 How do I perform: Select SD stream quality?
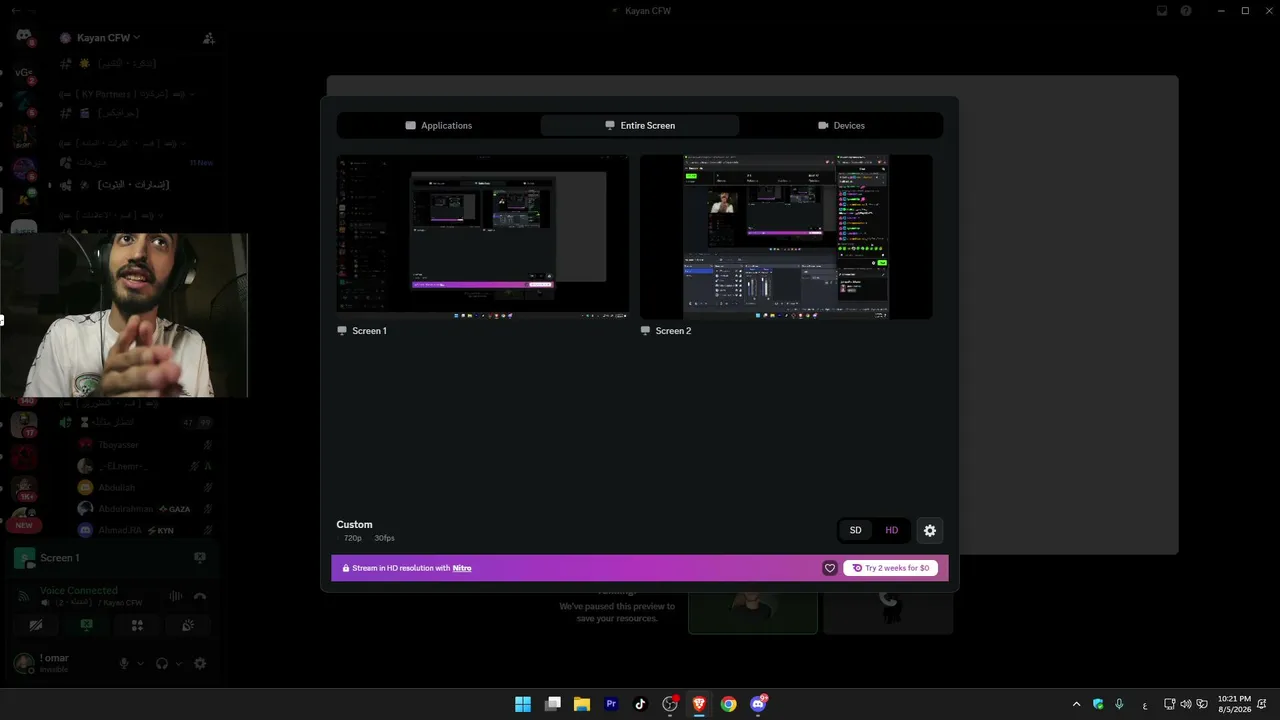coord(855,530)
